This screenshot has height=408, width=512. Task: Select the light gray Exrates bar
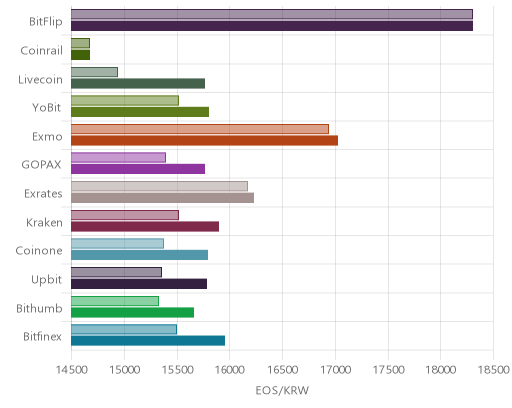coord(159,186)
